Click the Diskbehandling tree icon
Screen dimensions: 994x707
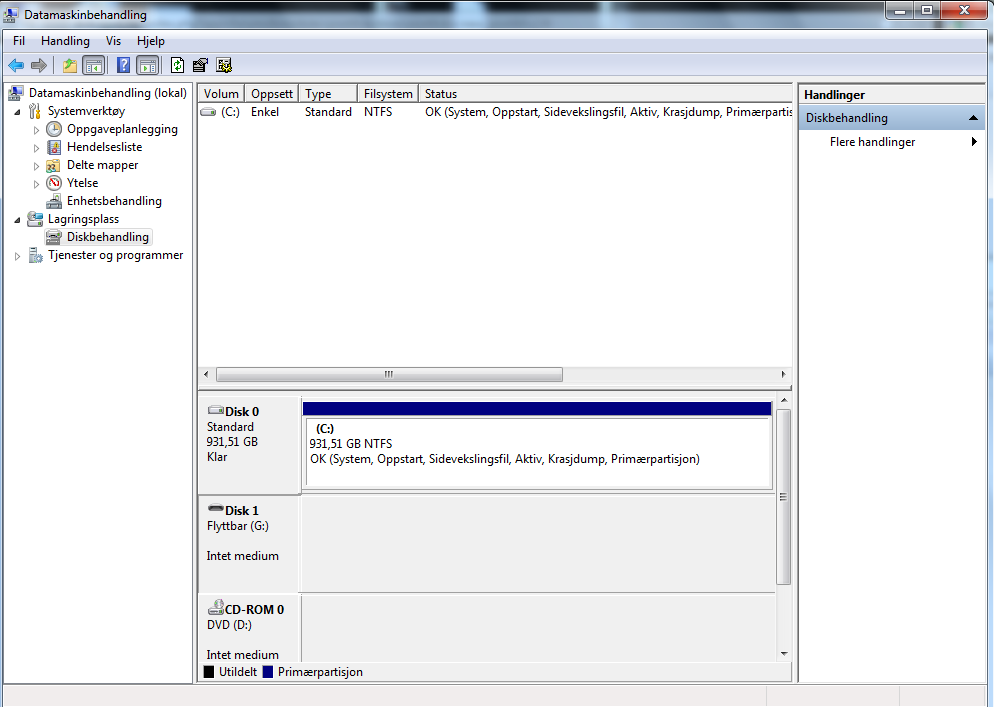(x=54, y=237)
